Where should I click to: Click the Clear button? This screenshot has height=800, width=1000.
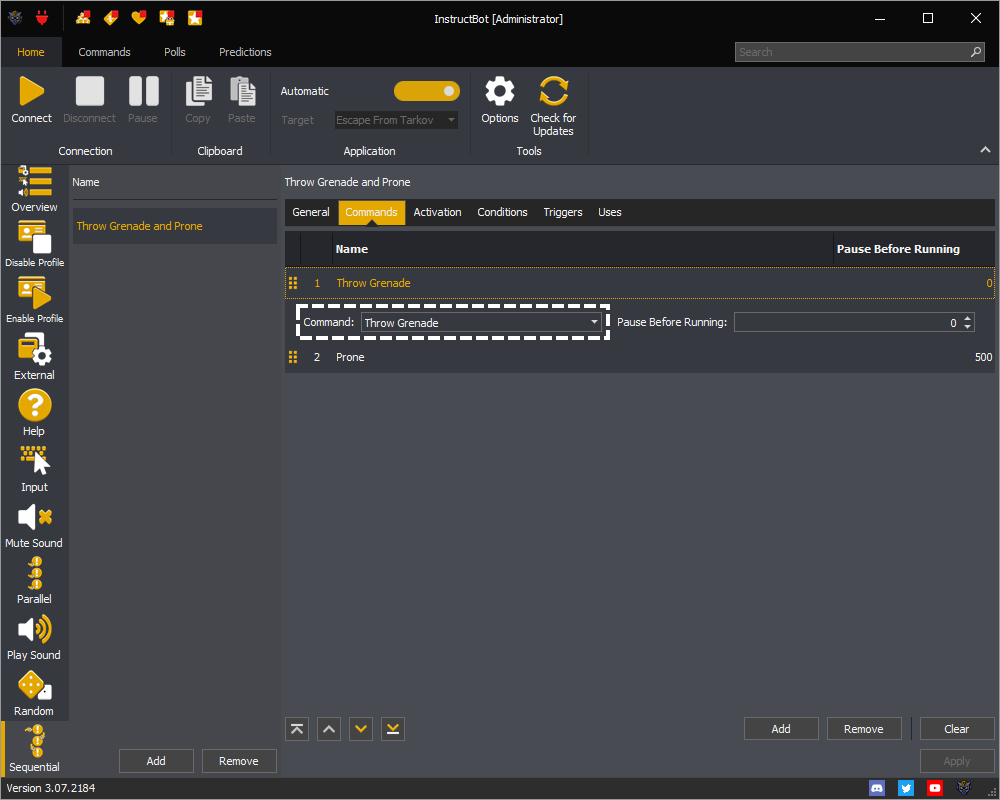(957, 729)
